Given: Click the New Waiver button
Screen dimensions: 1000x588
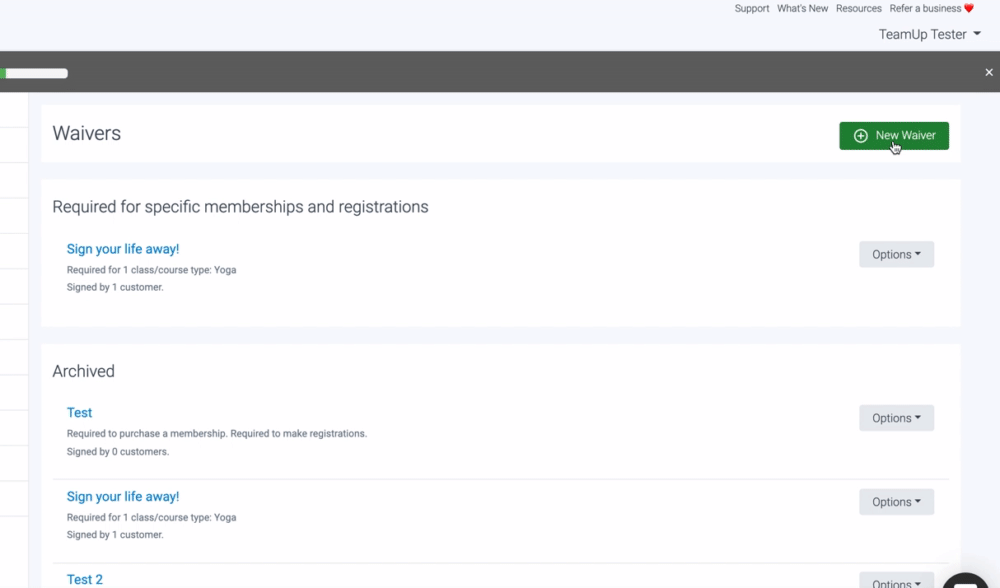Looking at the screenshot, I should pyautogui.click(x=893, y=136).
